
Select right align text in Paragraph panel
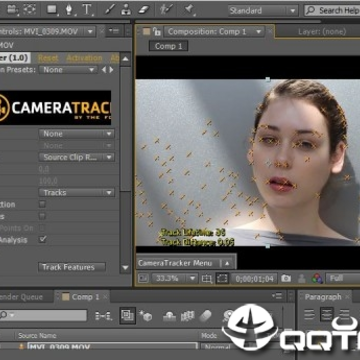[x=344, y=315]
